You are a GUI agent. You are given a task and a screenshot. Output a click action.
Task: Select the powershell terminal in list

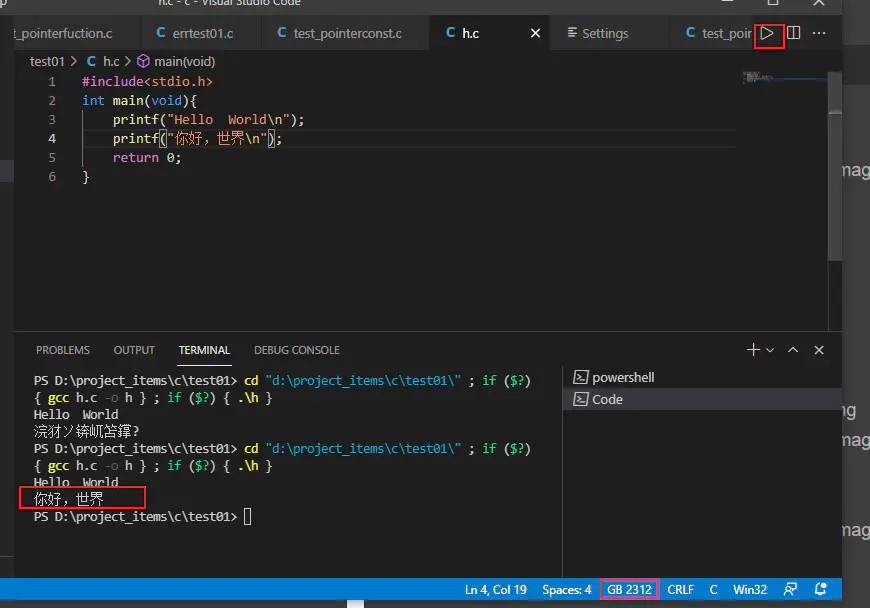click(622, 377)
